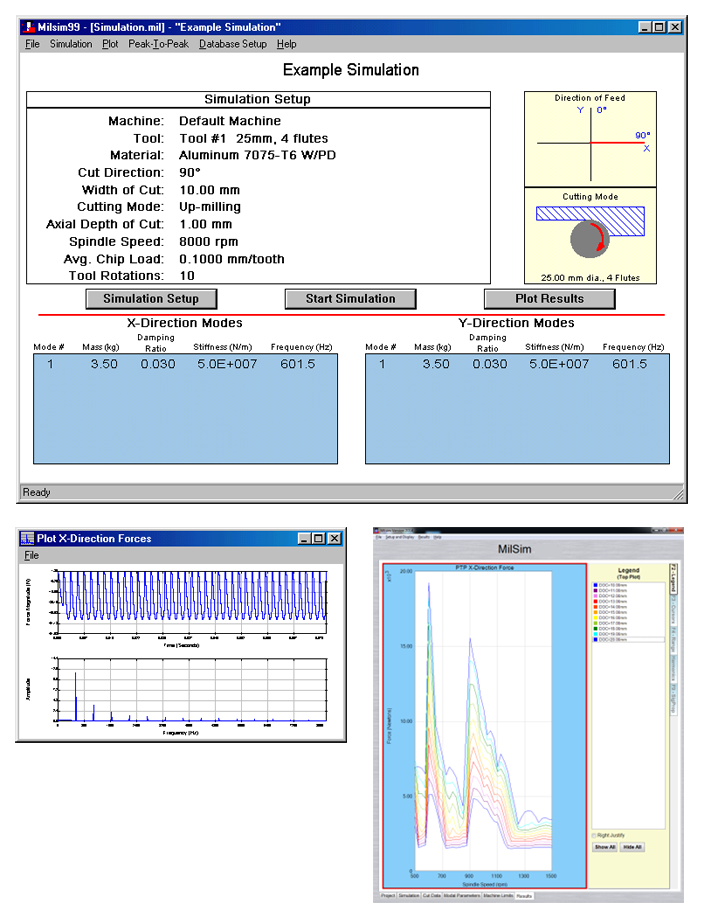The image size is (704, 915).
Task: Select the Harmonics side tab
Action: click(673, 669)
